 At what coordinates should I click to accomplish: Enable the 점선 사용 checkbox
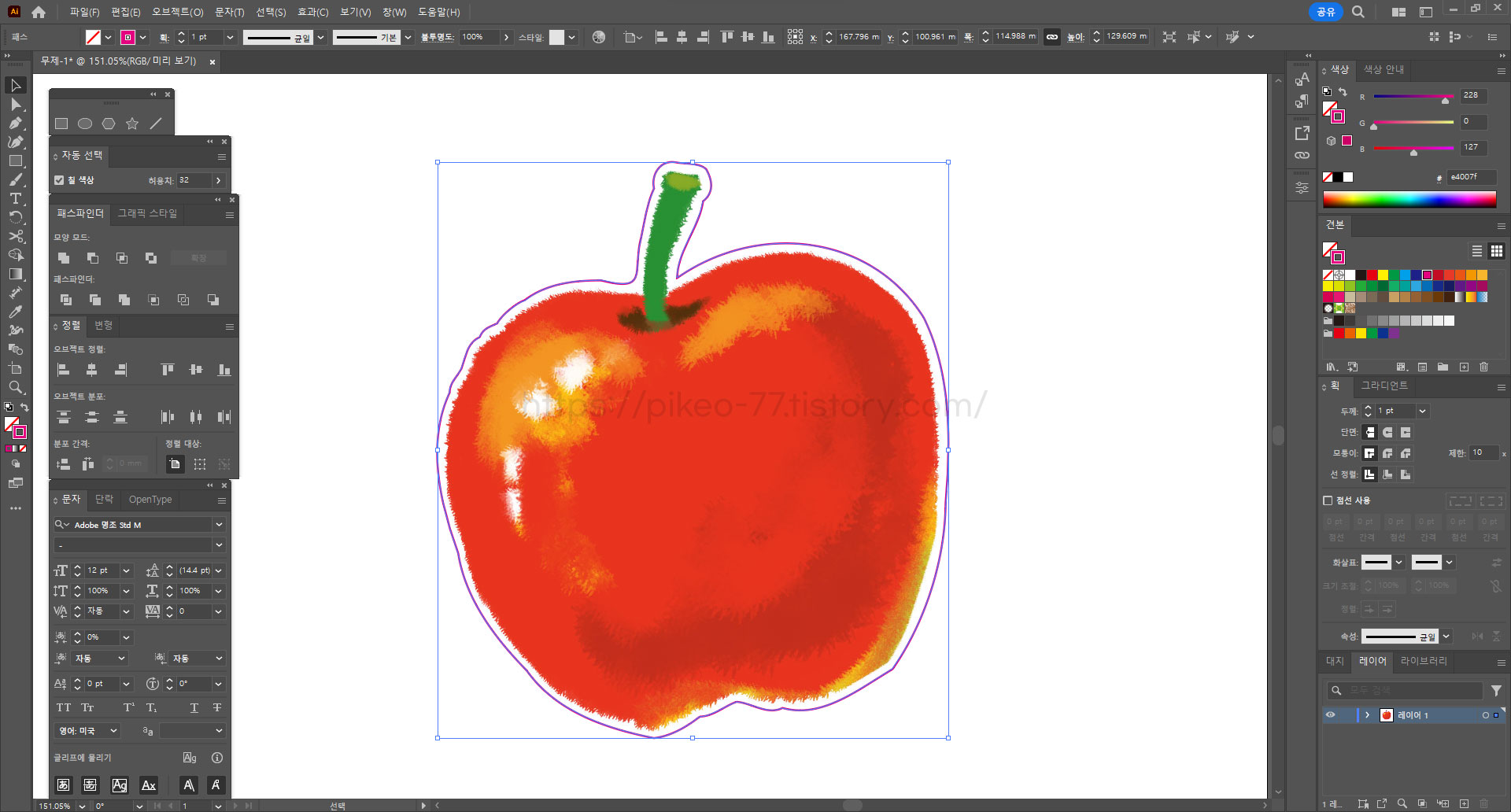1328,500
